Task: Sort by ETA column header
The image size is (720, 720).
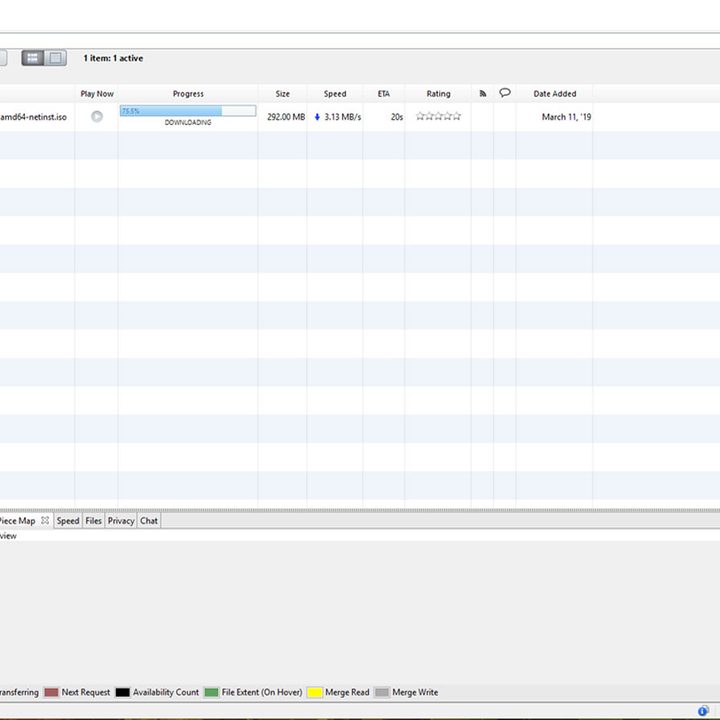Action: [x=383, y=94]
